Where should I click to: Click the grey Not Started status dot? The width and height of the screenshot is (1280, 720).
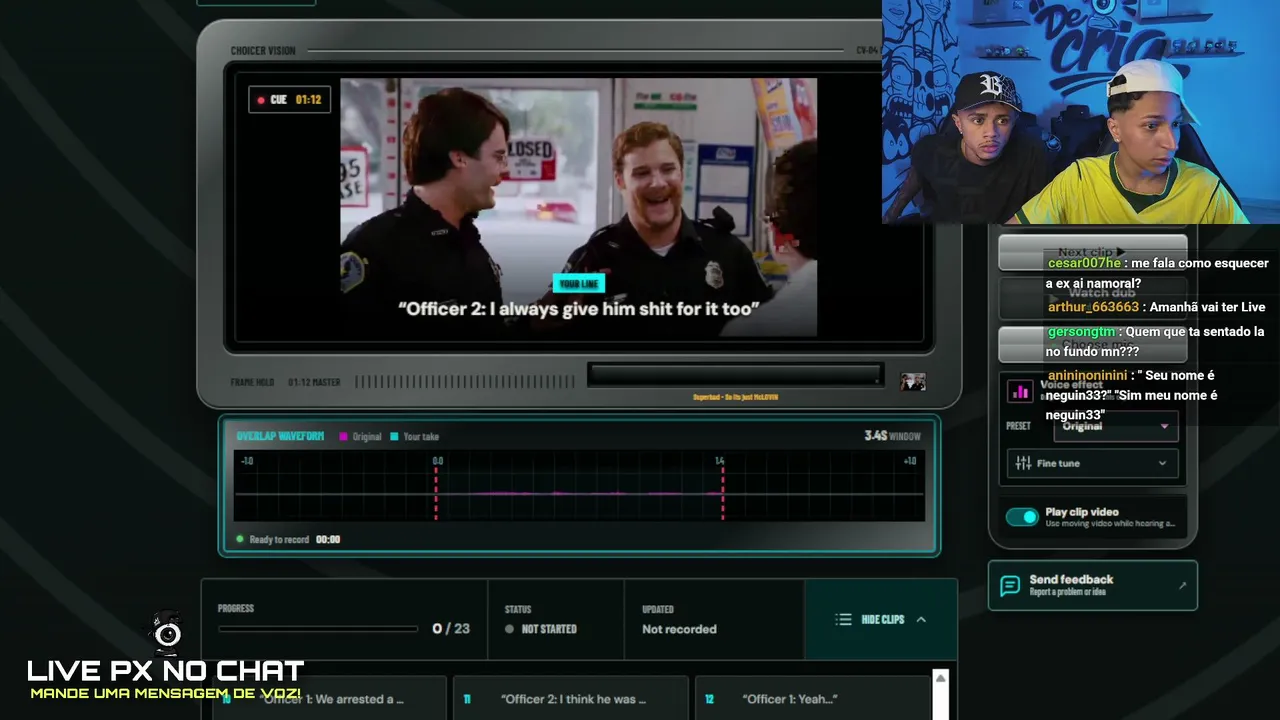click(x=509, y=629)
